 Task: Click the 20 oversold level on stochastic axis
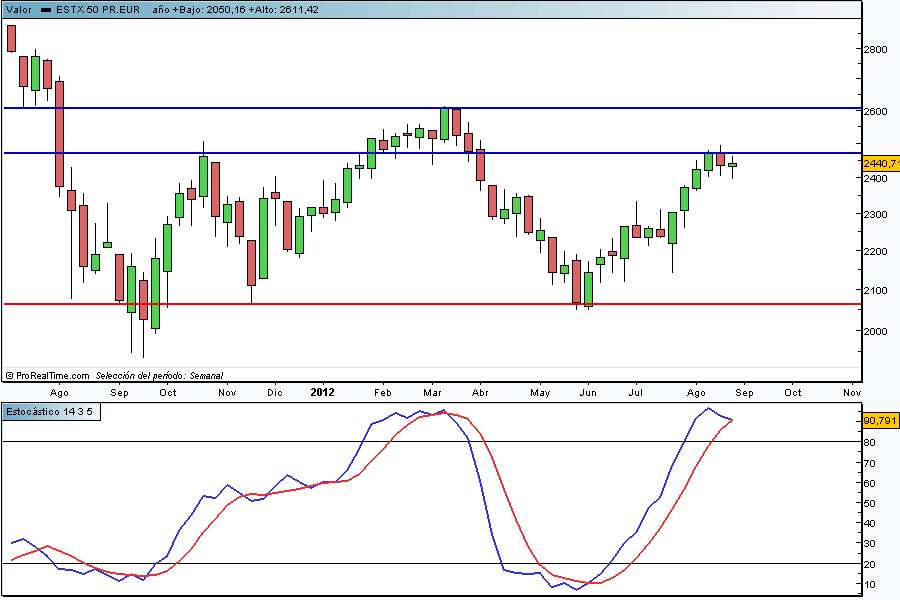(x=870, y=564)
